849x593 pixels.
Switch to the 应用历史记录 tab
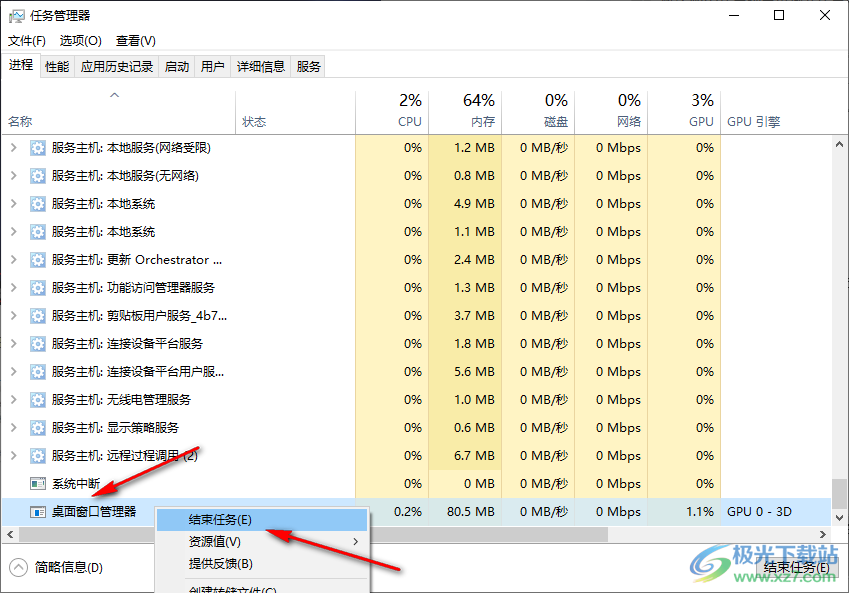(x=117, y=67)
